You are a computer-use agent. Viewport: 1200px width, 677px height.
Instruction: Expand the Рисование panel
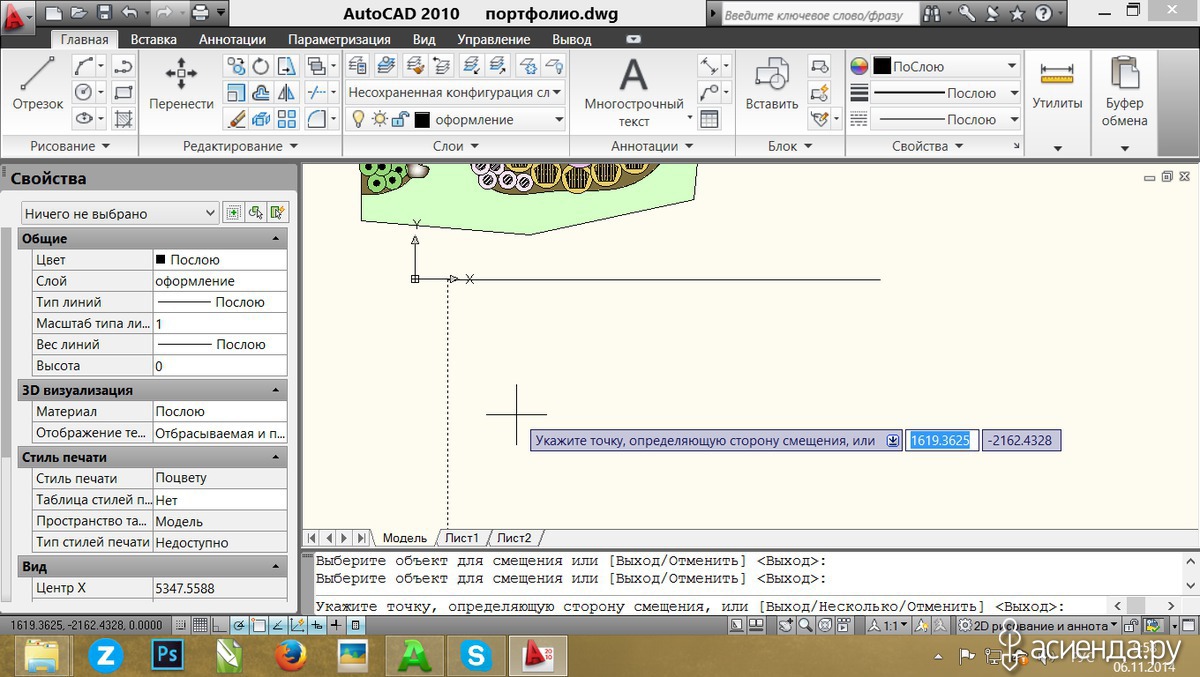69,146
